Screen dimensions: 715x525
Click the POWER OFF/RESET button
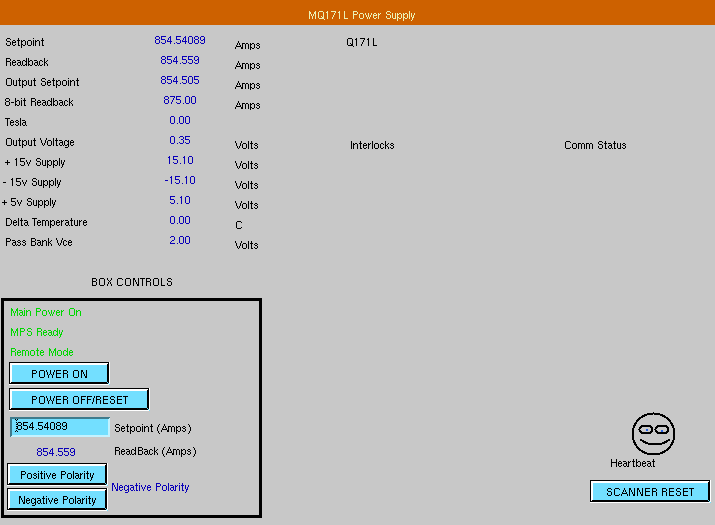pos(79,400)
